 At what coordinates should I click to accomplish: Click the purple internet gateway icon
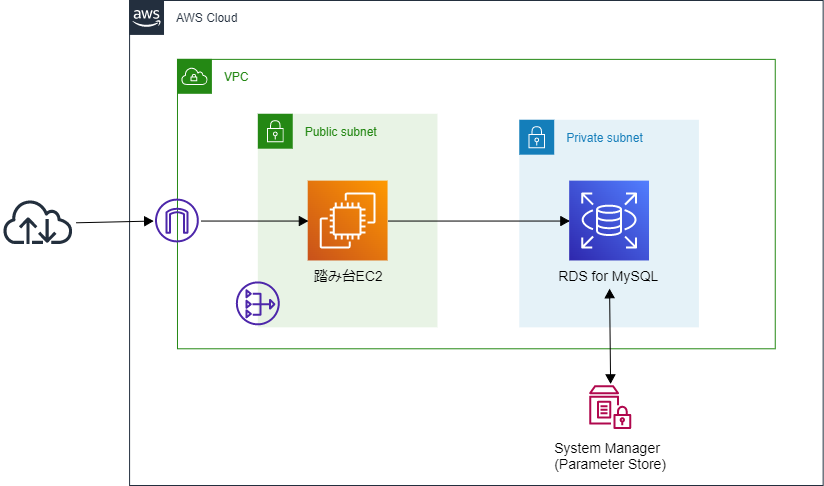click(x=178, y=220)
